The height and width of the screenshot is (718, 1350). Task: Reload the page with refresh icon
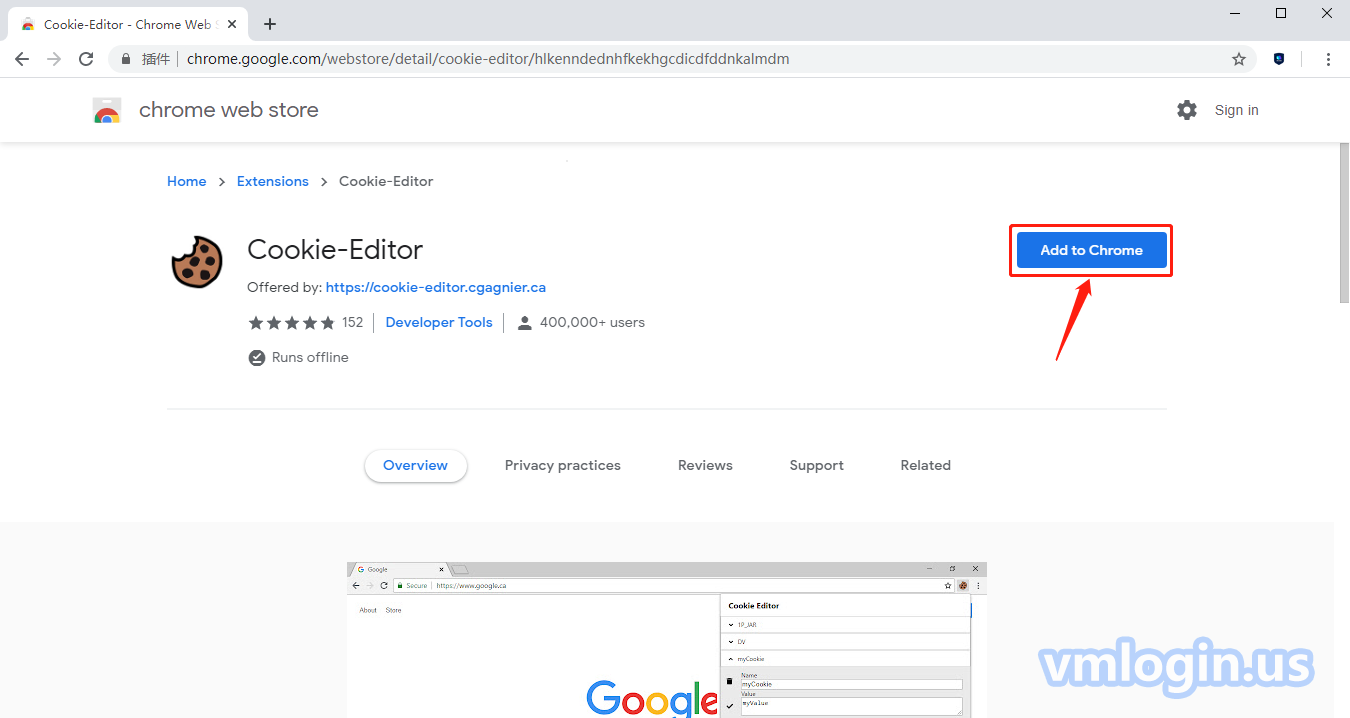click(x=86, y=59)
